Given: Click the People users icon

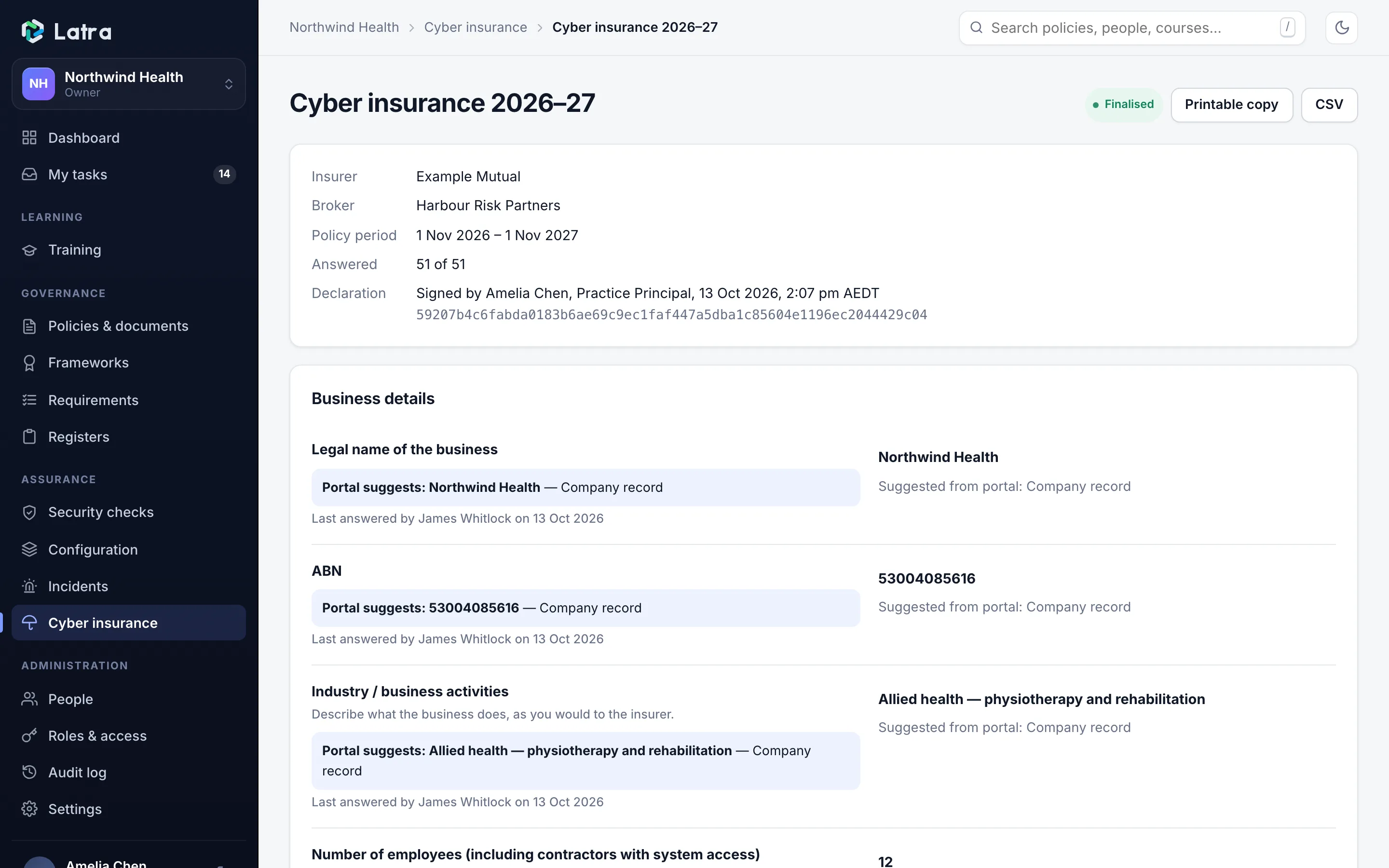Looking at the screenshot, I should pyautogui.click(x=29, y=699).
